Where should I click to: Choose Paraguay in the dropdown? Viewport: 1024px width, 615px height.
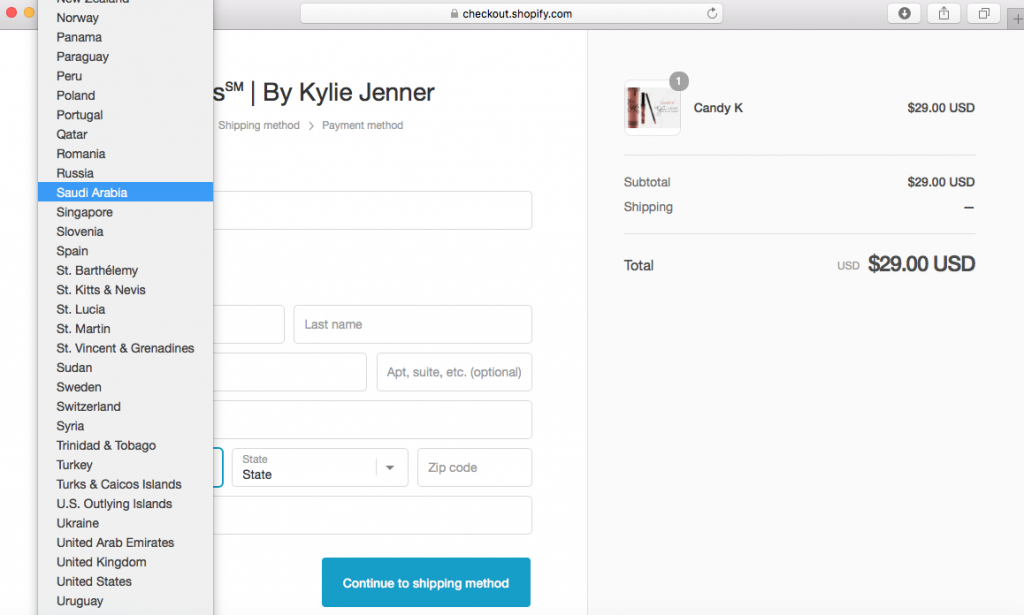[x=125, y=57]
